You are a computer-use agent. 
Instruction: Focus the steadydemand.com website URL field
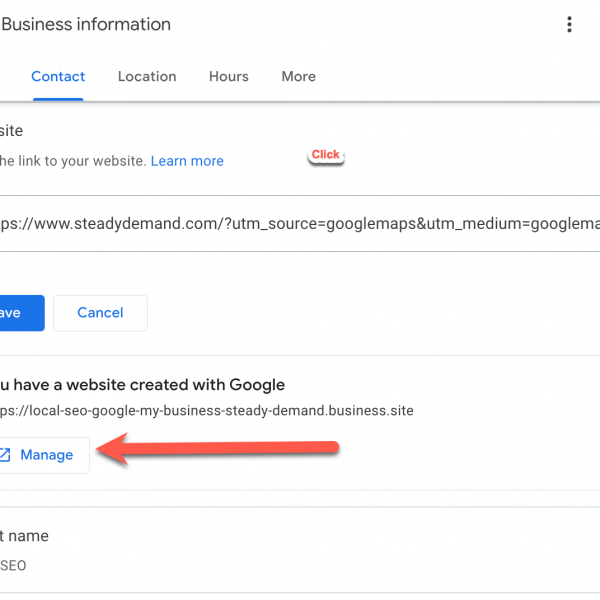click(x=300, y=224)
